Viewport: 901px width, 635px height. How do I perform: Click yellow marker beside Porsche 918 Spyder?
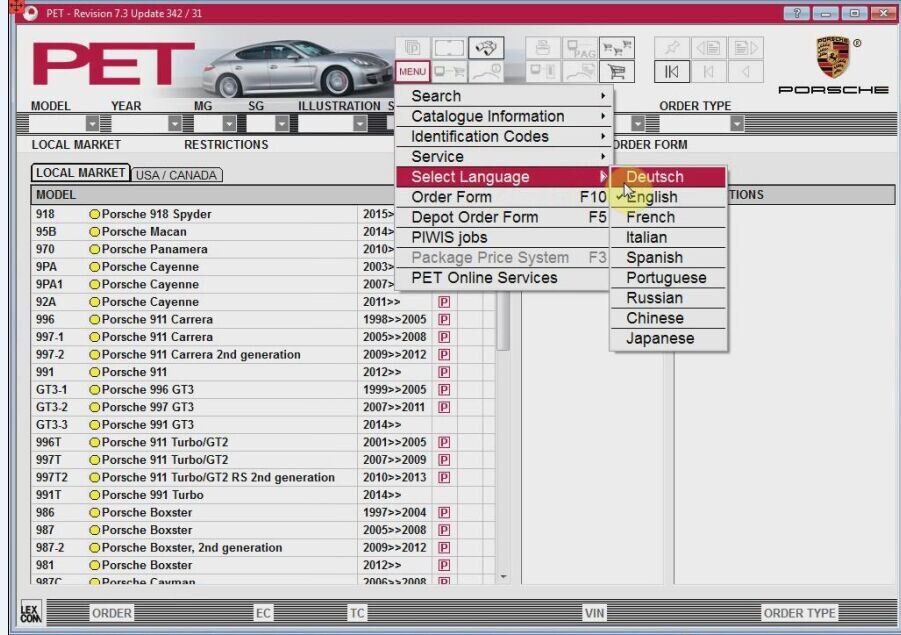[95, 214]
